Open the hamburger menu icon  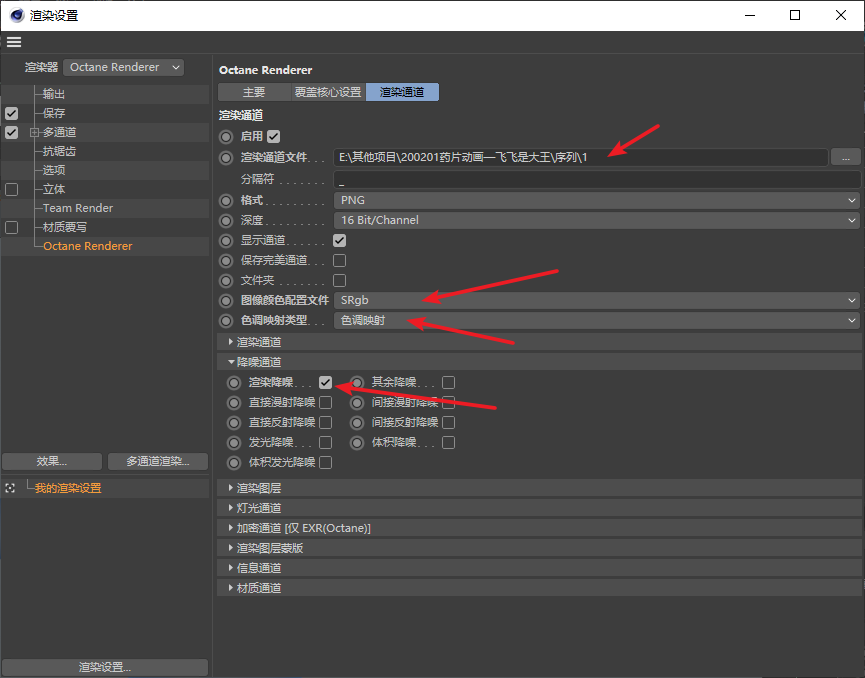(x=14, y=42)
